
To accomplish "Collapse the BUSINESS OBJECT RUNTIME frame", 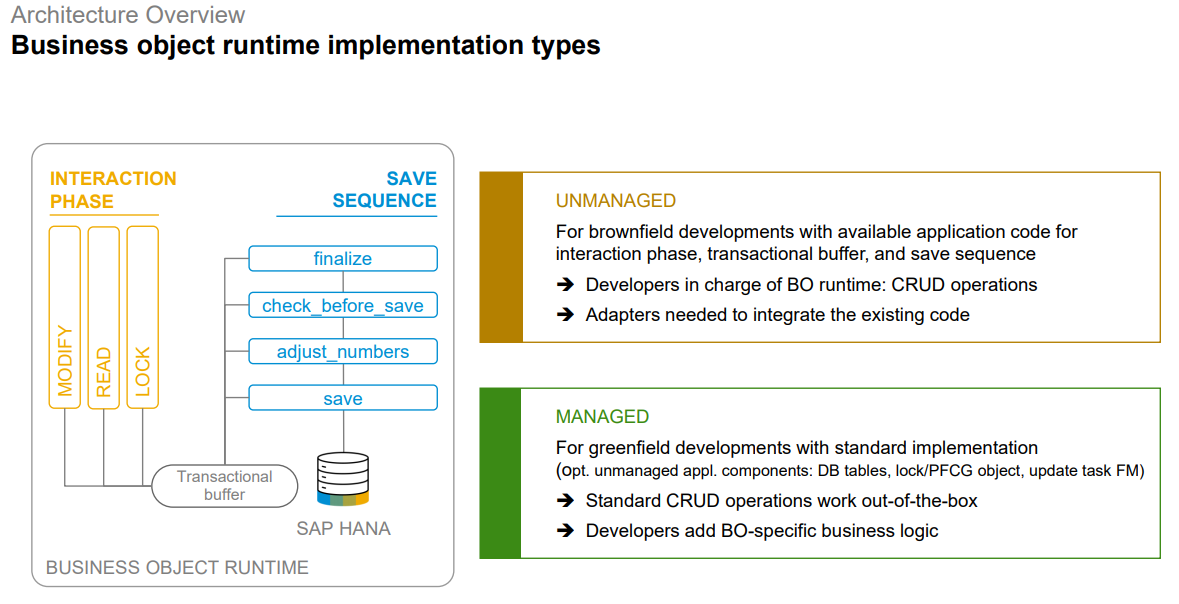I will [x=175, y=567].
